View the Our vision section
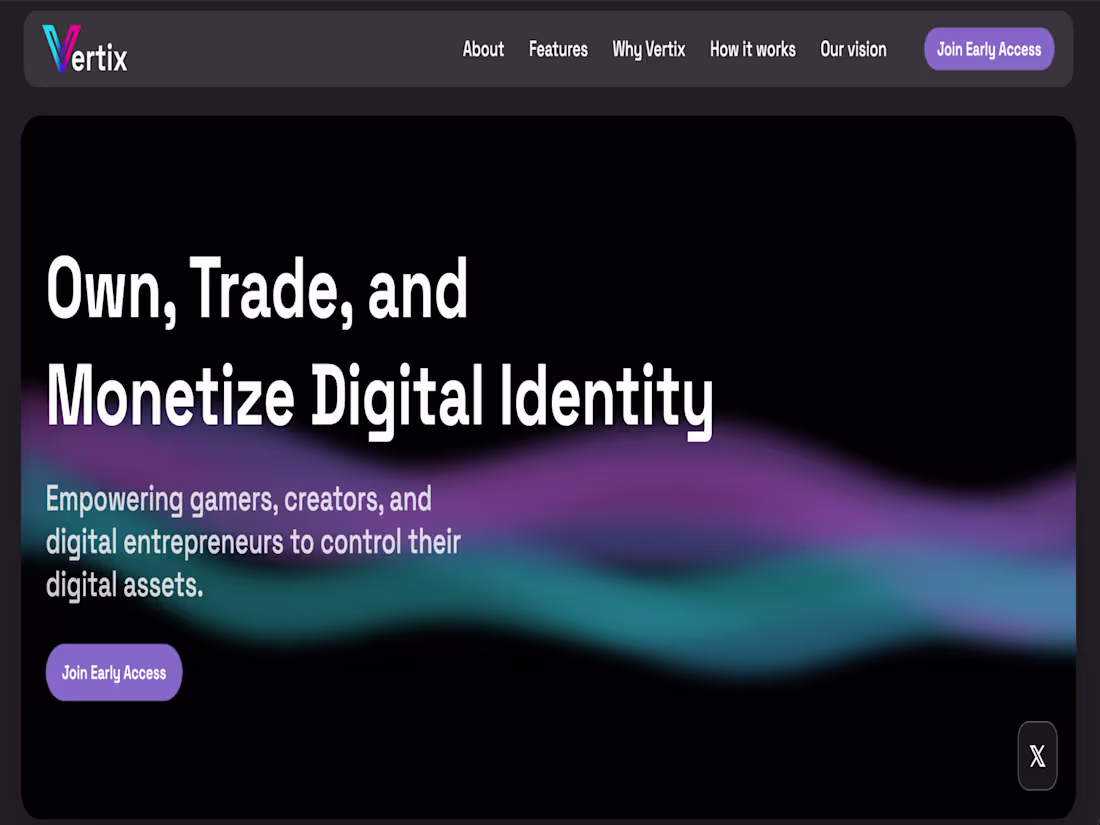The width and height of the screenshot is (1100, 825). (x=853, y=49)
